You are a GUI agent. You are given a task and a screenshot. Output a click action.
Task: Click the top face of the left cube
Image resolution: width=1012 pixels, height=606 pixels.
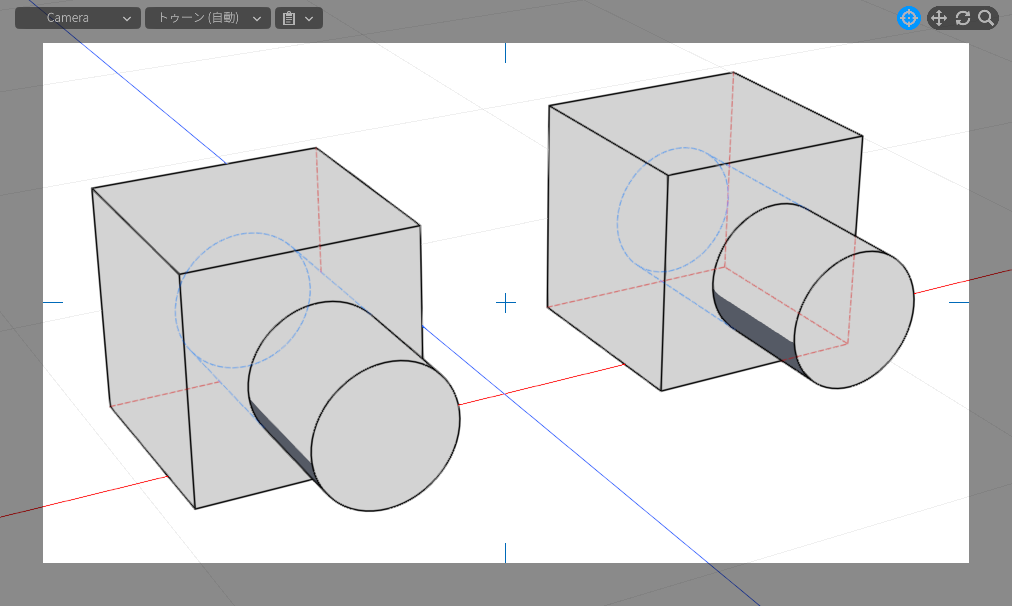(x=255, y=207)
